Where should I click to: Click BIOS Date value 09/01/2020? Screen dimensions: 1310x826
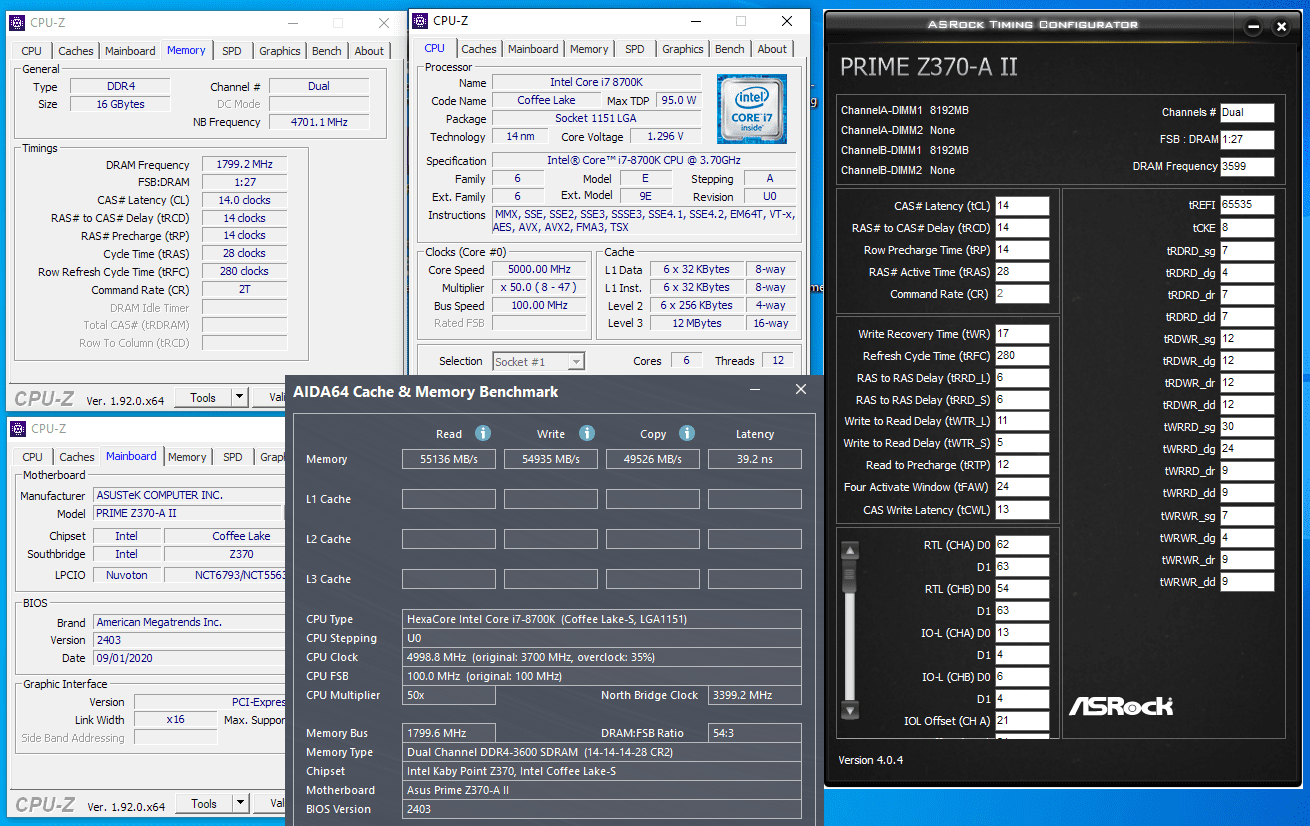(x=188, y=658)
